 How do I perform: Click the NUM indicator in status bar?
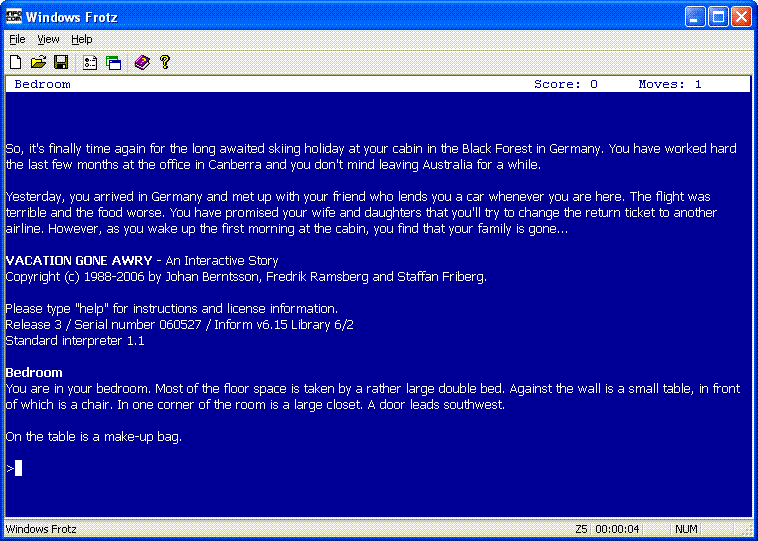coord(685,529)
